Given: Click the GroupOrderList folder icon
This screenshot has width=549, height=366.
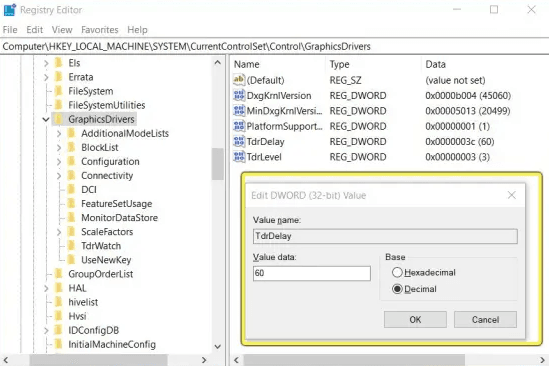Looking at the screenshot, I should click(59, 274).
